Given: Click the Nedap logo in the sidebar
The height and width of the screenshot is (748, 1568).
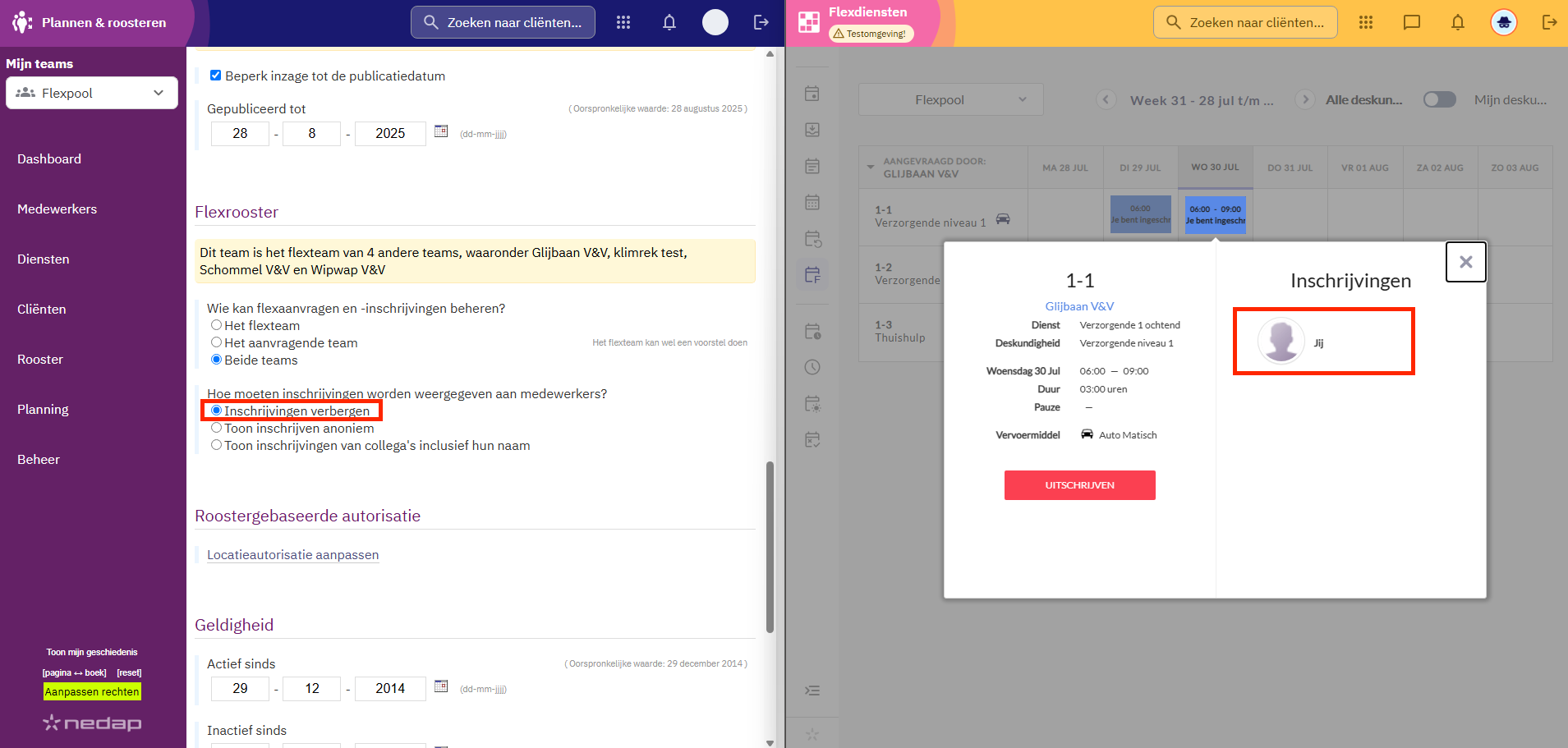Looking at the screenshot, I should [92, 723].
